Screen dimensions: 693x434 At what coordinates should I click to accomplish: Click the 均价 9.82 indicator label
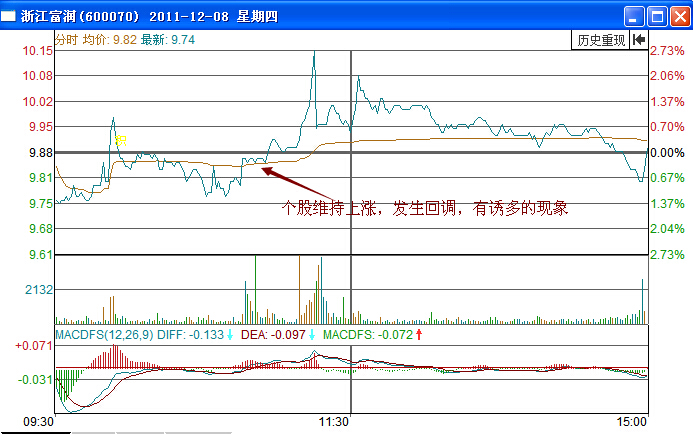pyautogui.click(x=108, y=40)
